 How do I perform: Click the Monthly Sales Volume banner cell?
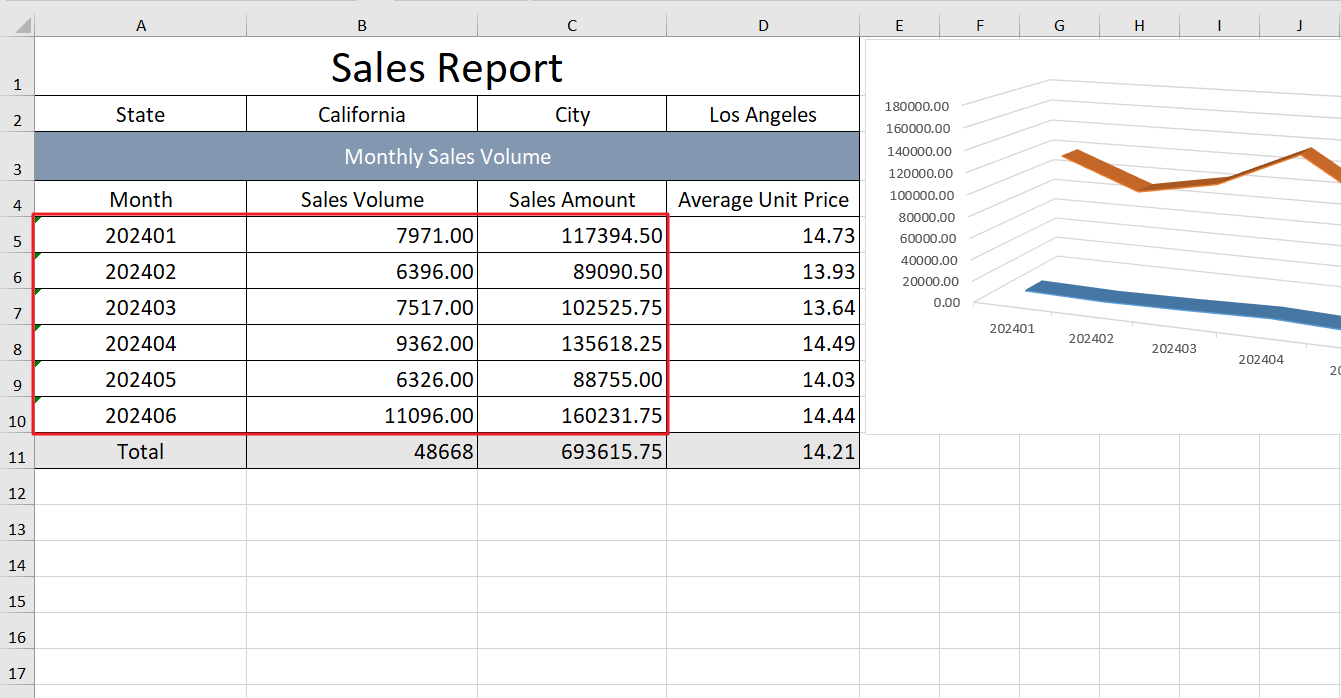tap(446, 157)
